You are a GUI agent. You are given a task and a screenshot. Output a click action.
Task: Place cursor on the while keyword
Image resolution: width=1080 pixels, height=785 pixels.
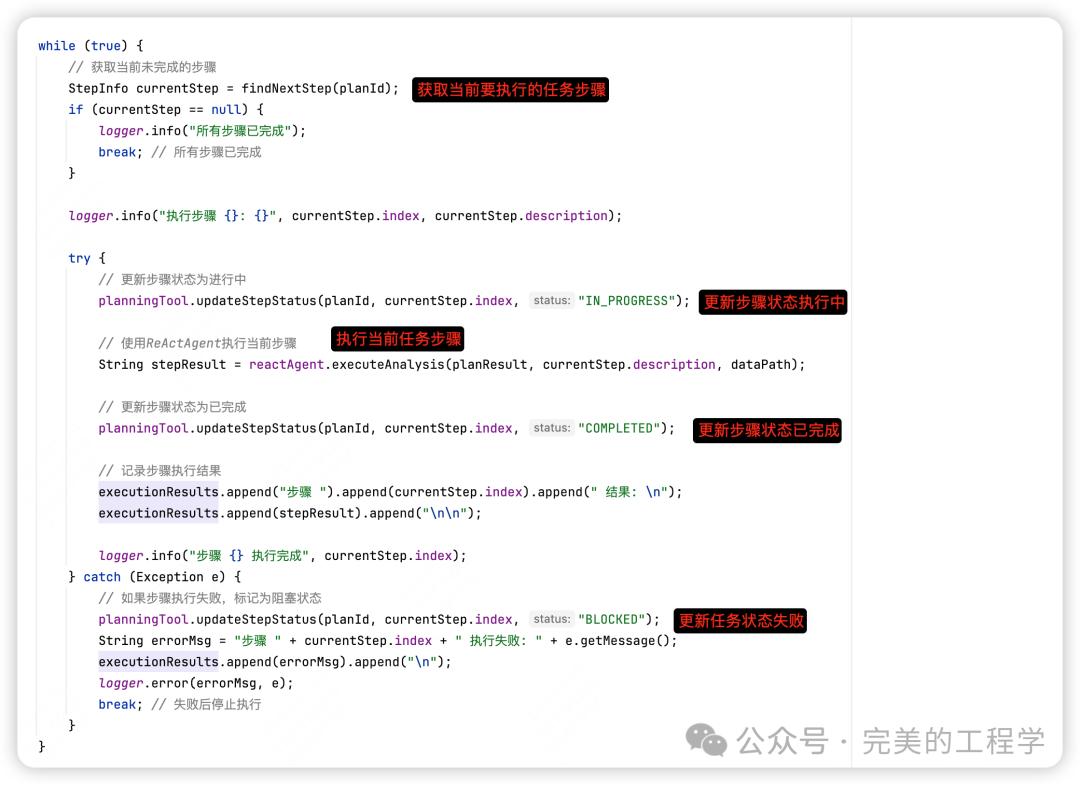[57, 46]
